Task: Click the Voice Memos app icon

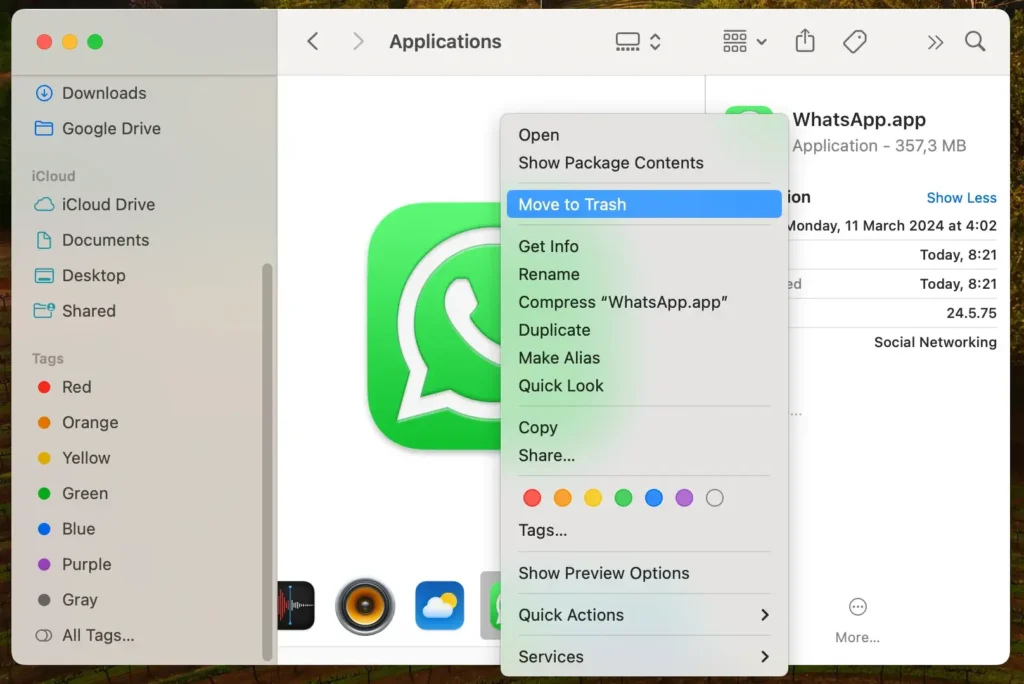Action: [296, 606]
